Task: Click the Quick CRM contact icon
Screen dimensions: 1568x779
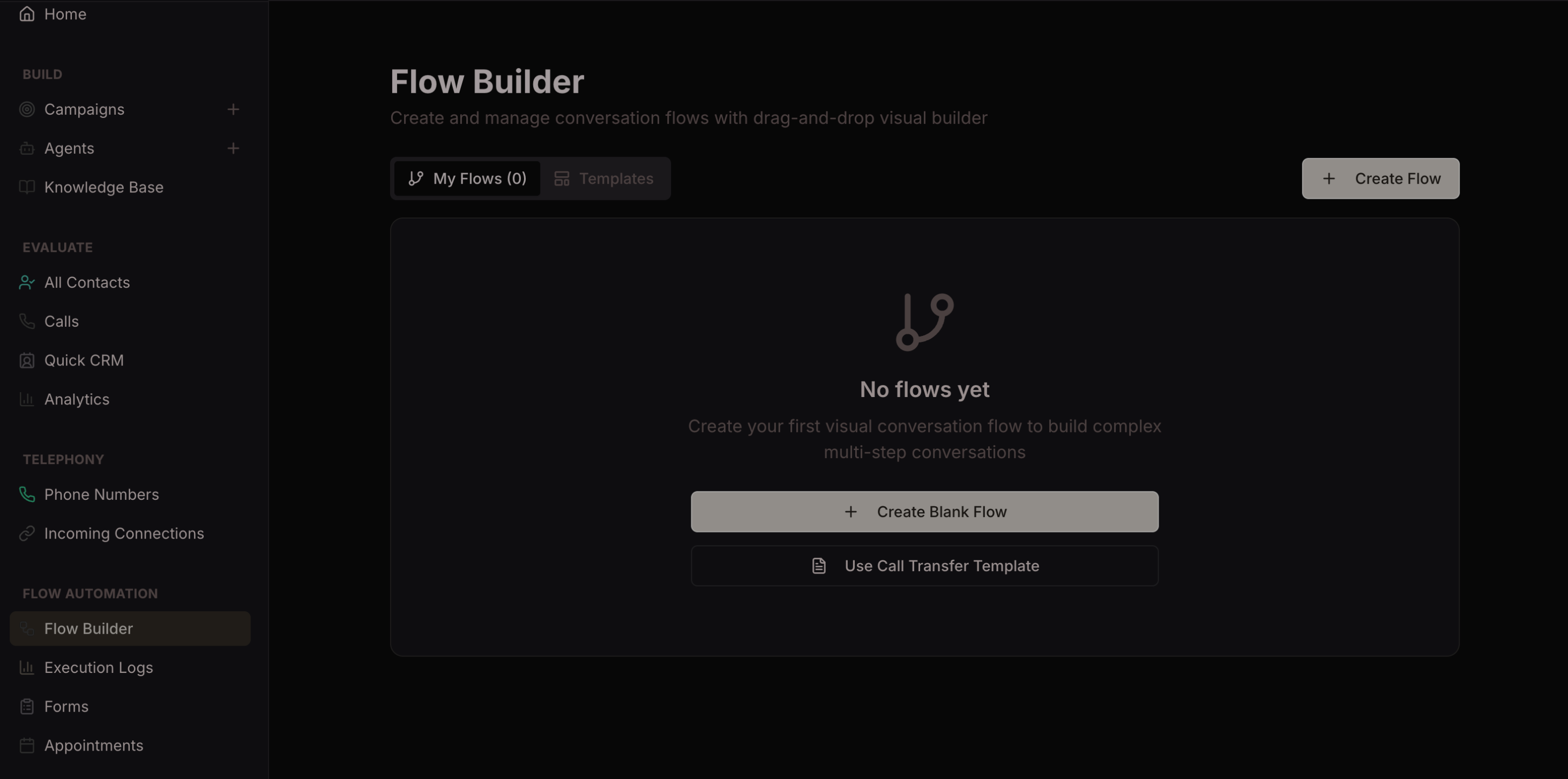Action: [x=27, y=360]
